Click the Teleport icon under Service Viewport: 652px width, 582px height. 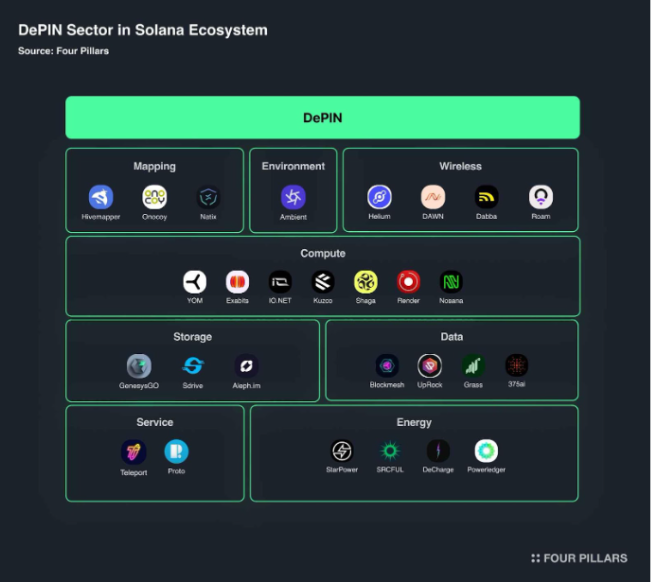pyautogui.click(x=133, y=452)
